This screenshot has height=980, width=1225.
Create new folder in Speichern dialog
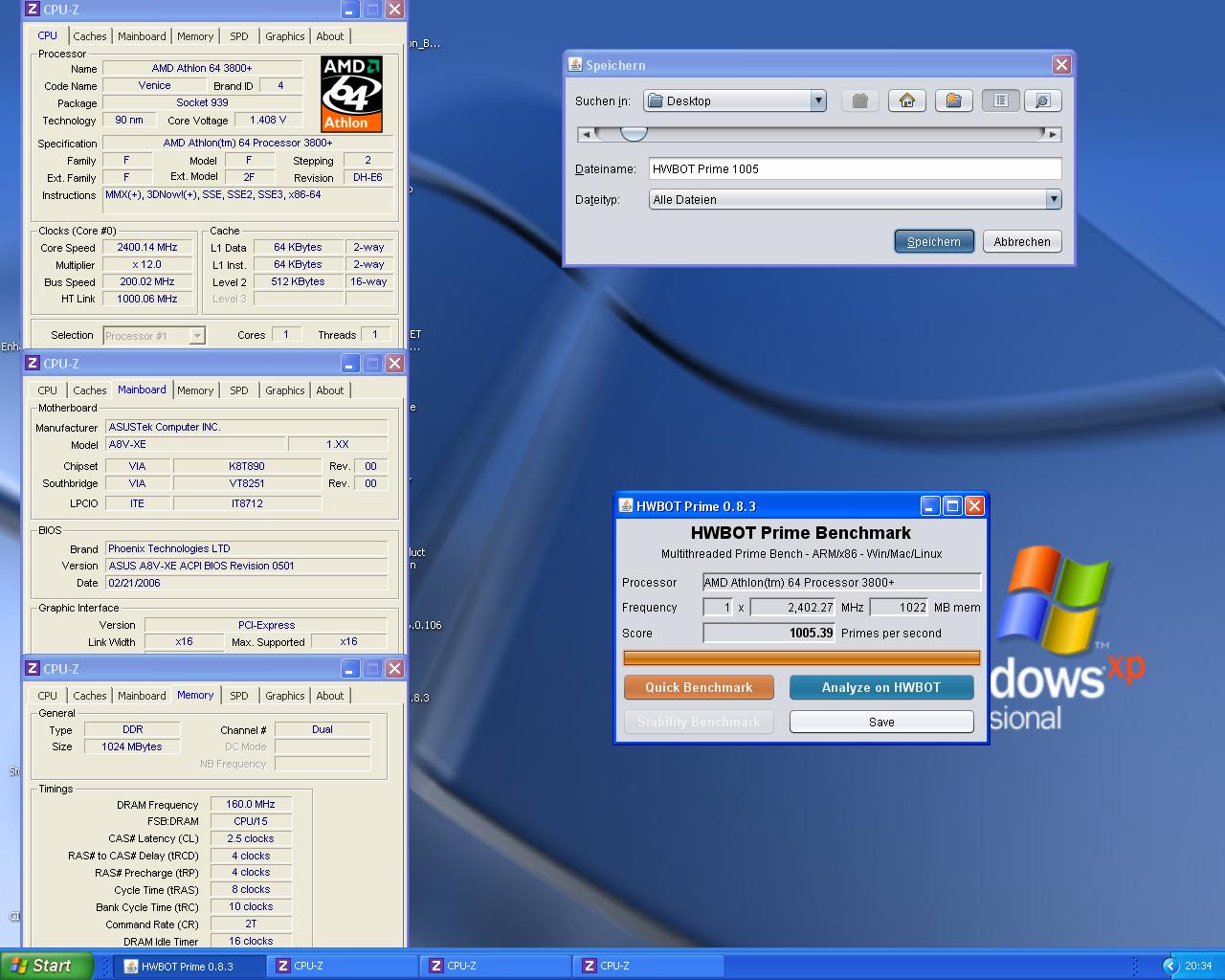pos(953,100)
